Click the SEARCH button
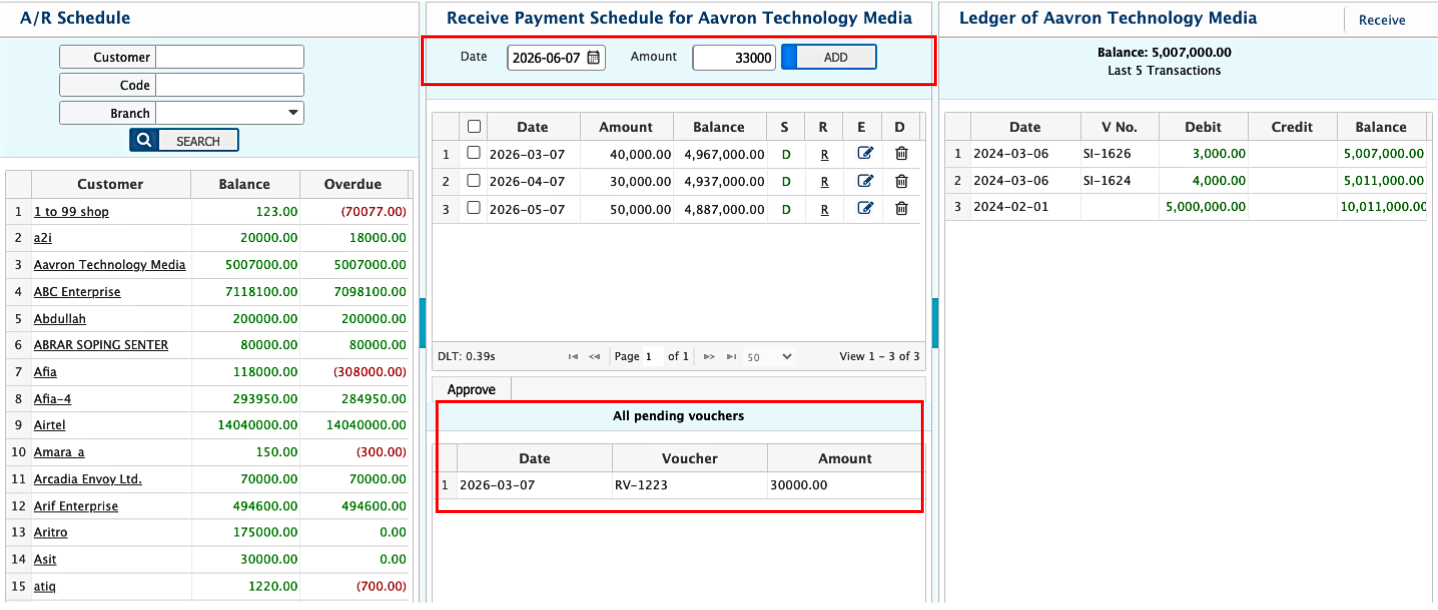 184,141
